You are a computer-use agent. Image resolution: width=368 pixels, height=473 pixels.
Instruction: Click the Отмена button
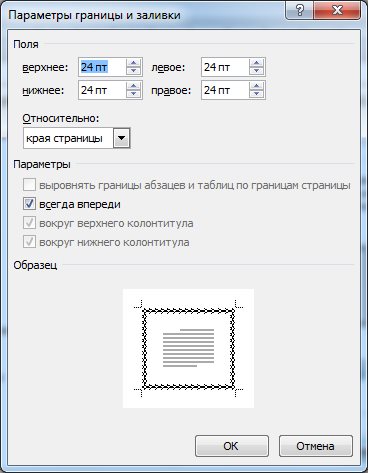[315, 446]
